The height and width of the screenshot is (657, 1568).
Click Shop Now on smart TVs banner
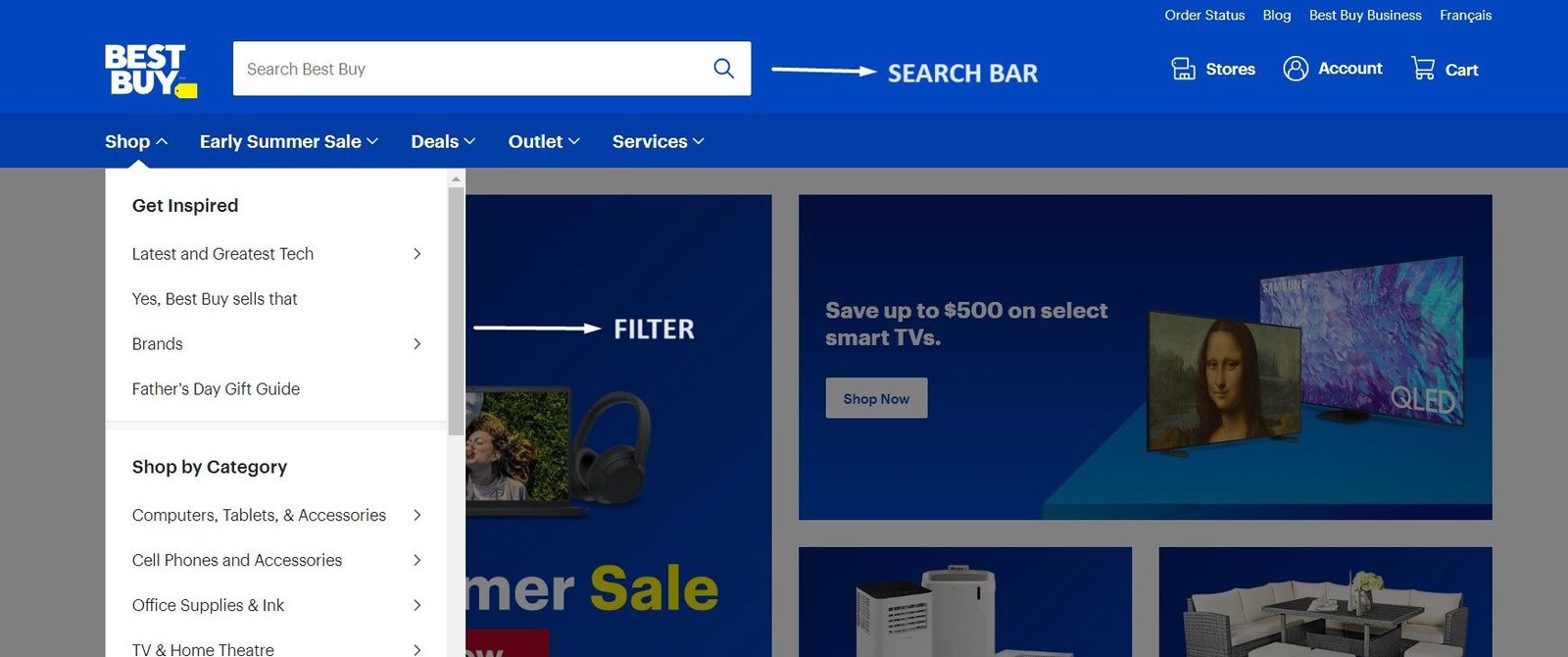[x=876, y=398]
